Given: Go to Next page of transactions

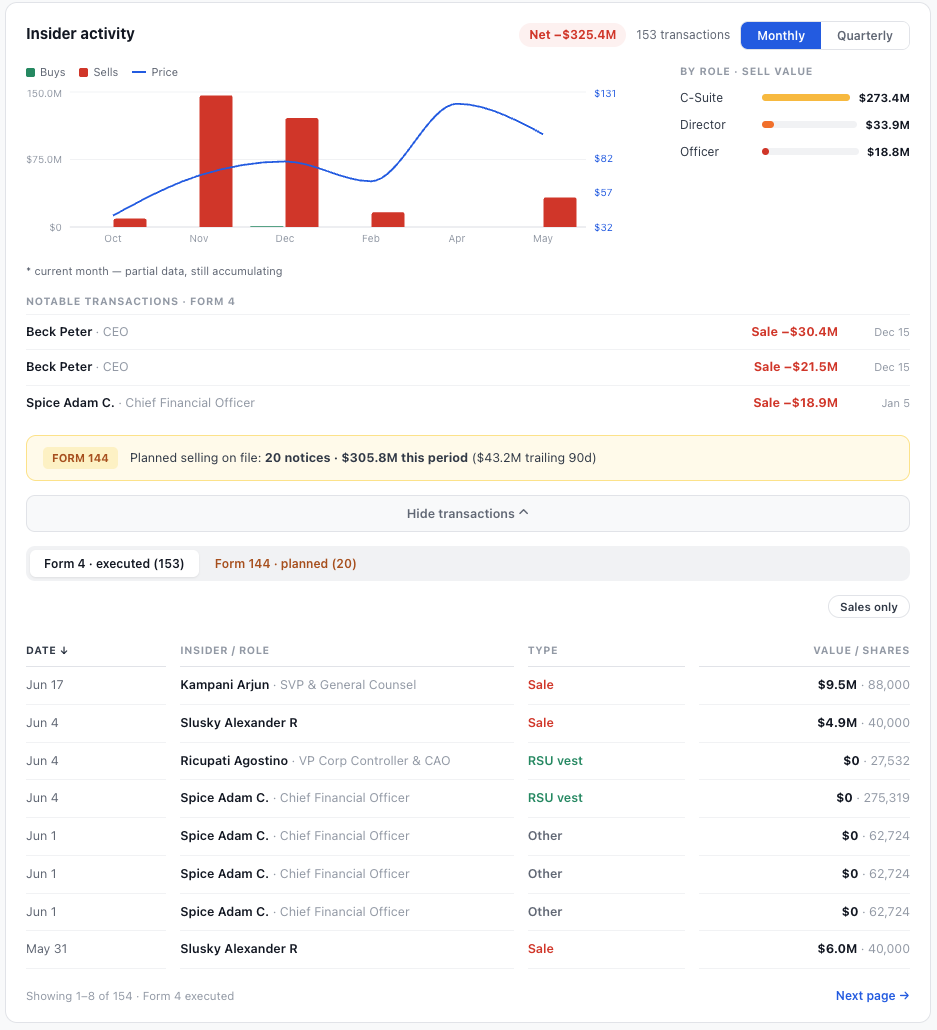Looking at the screenshot, I should (x=873, y=996).
